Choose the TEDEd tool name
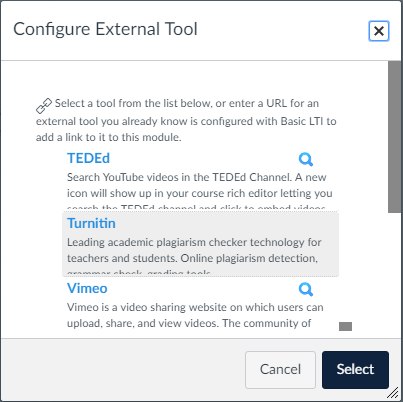 [88, 158]
